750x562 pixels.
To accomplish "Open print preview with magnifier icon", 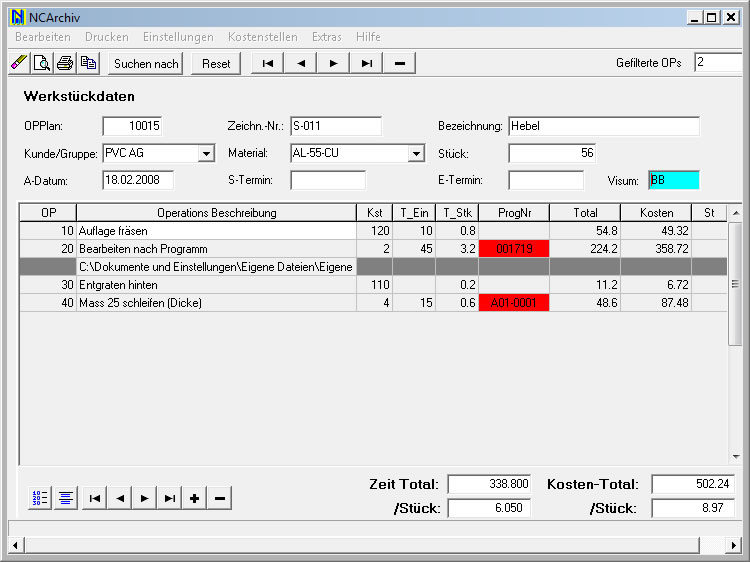I will [x=42, y=63].
